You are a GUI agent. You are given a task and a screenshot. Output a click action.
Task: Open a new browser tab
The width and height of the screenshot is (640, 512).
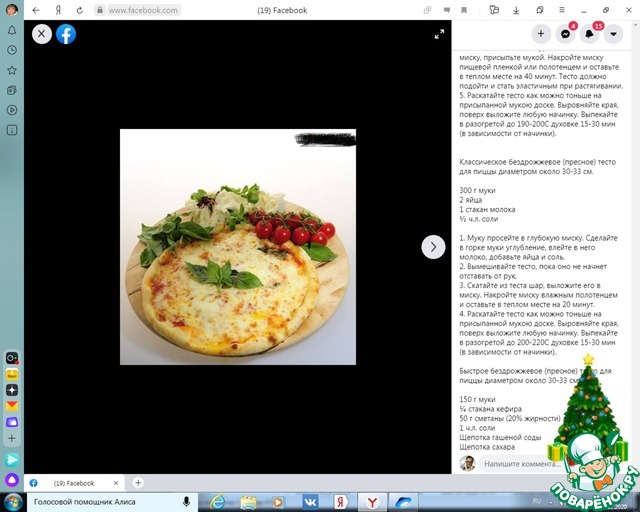138,483
